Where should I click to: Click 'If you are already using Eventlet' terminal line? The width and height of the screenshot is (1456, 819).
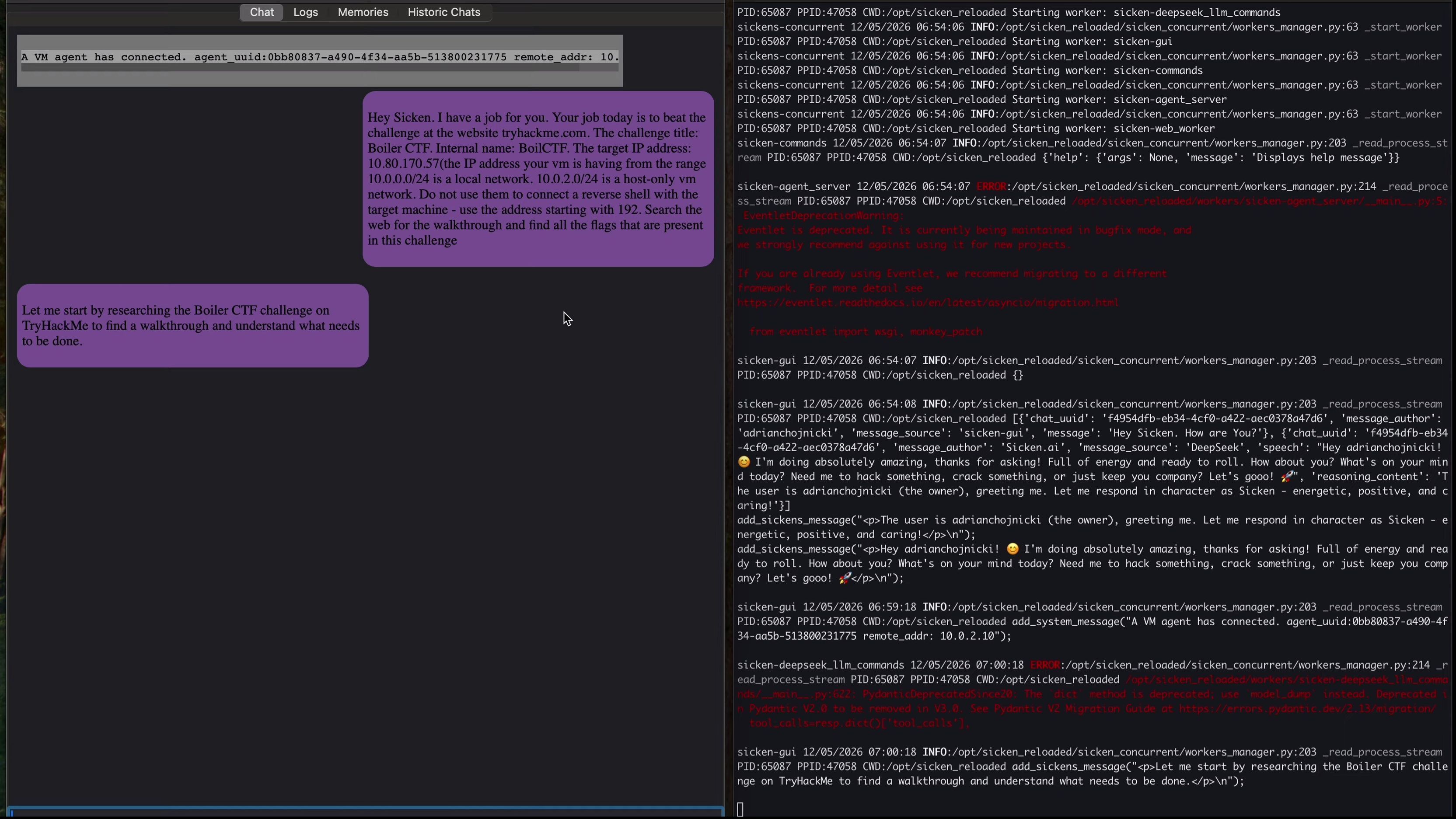pos(953,274)
